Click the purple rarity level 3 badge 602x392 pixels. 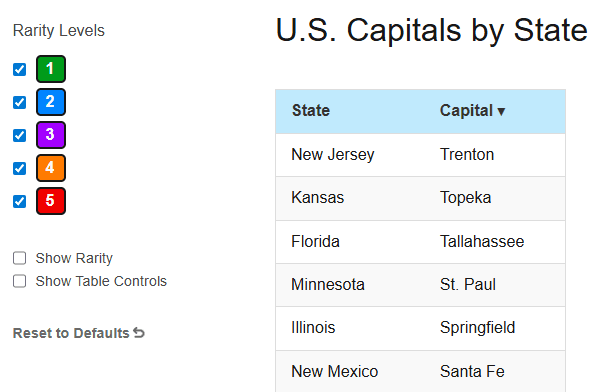click(51, 135)
